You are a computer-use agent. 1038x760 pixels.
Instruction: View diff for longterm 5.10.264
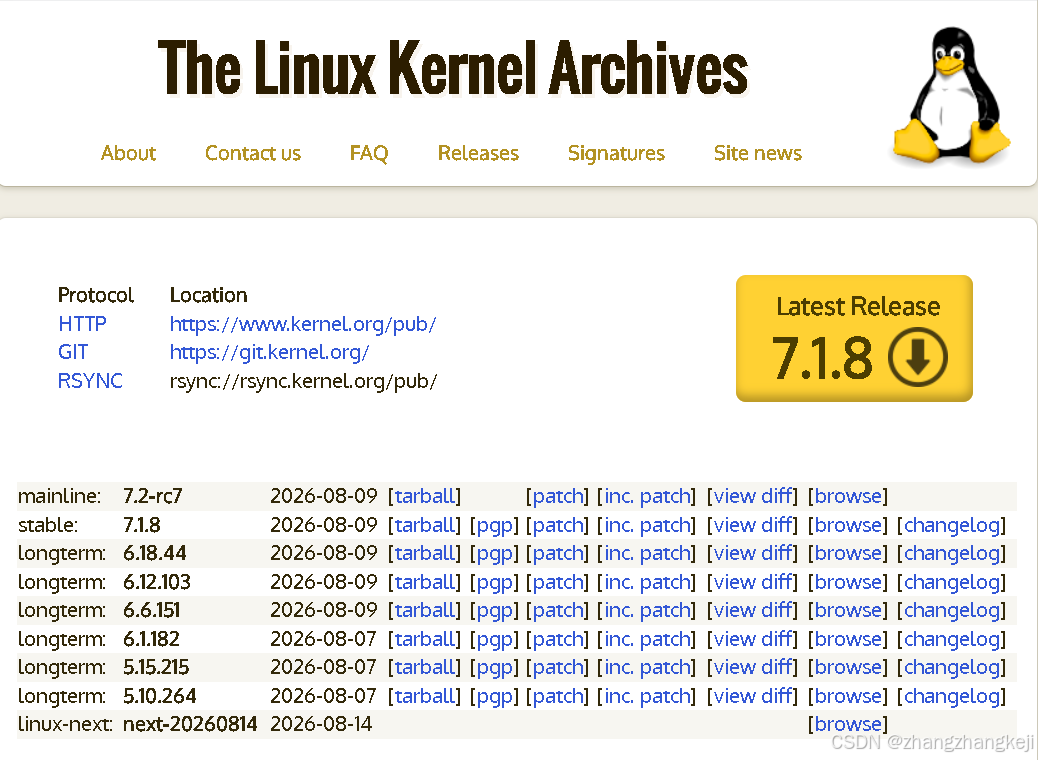(752, 696)
